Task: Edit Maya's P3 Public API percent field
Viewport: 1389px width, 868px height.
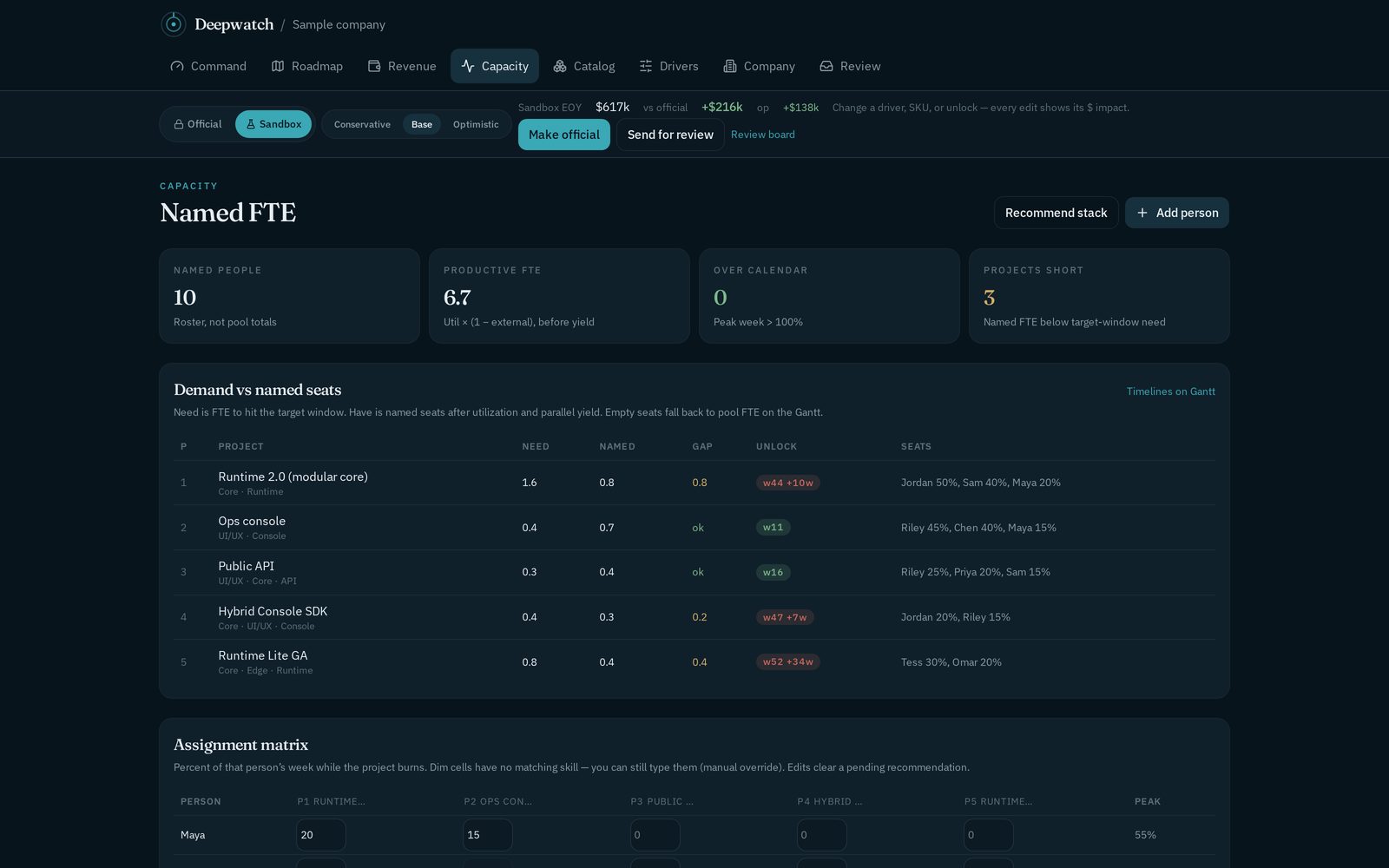Action: click(x=655, y=835)
